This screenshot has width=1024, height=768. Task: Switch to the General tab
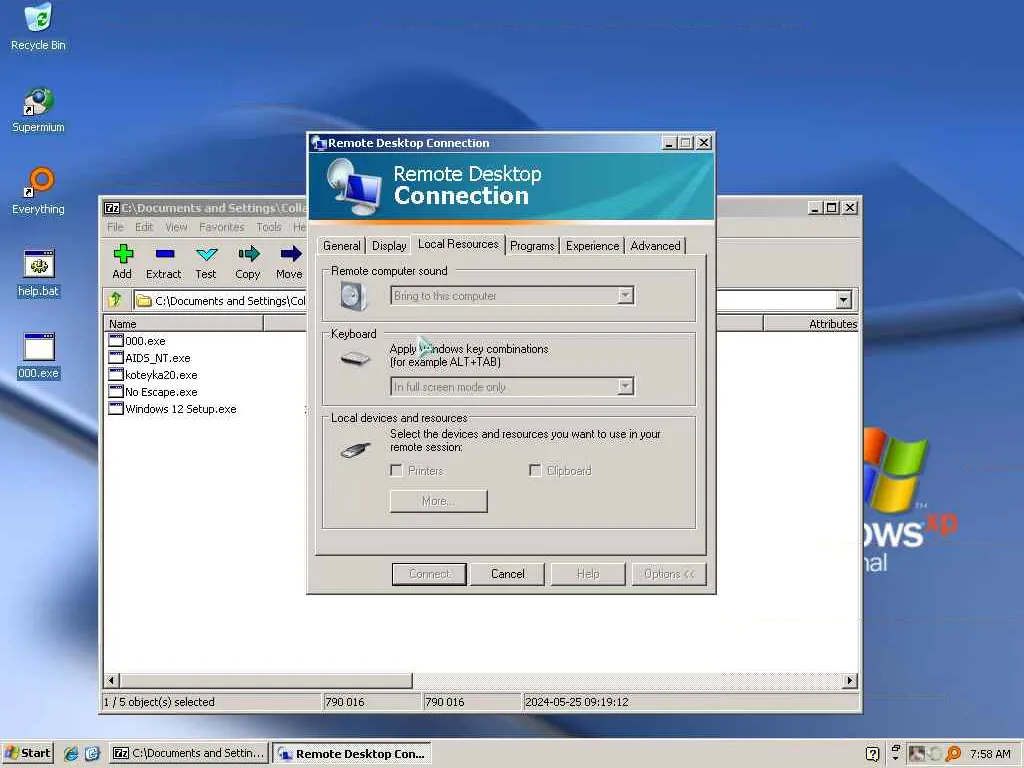click(x=342, y=246)
